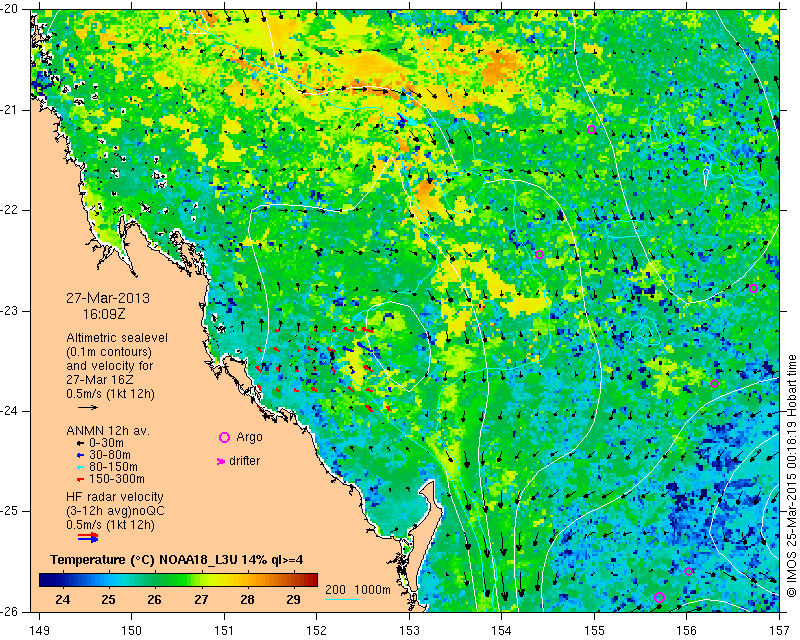Click the 'ANMN 12h av.' legend heading
The image size is (800, 640).
click(108, 431)
